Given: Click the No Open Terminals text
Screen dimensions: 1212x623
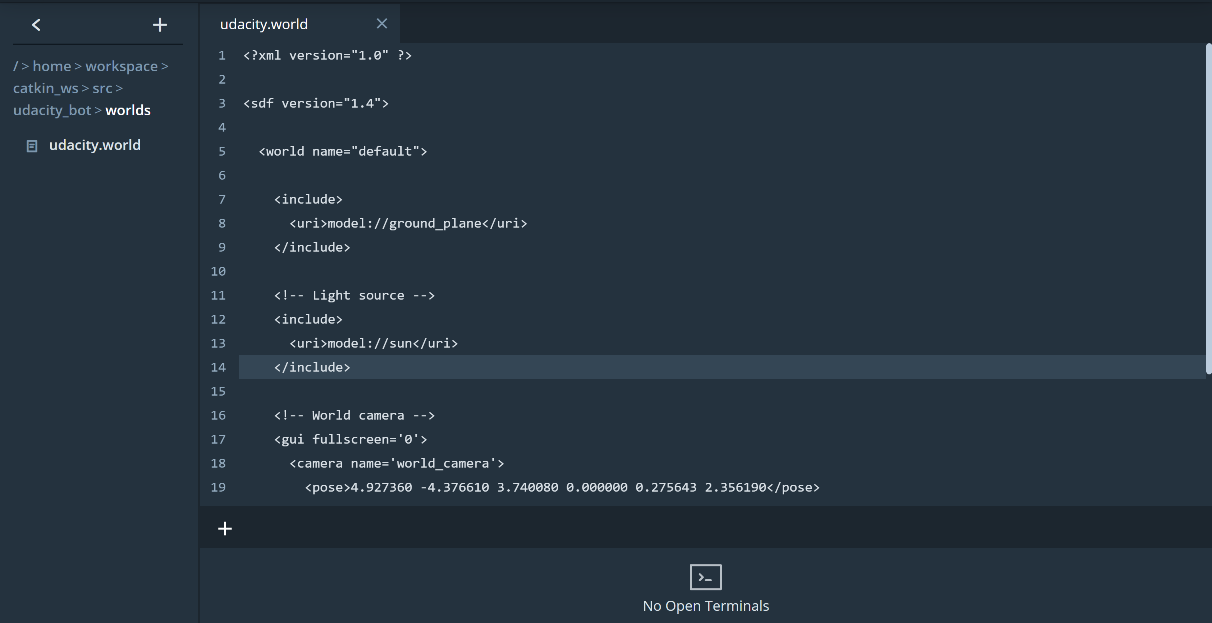Looking at the screenshot, I should point(705,605).
